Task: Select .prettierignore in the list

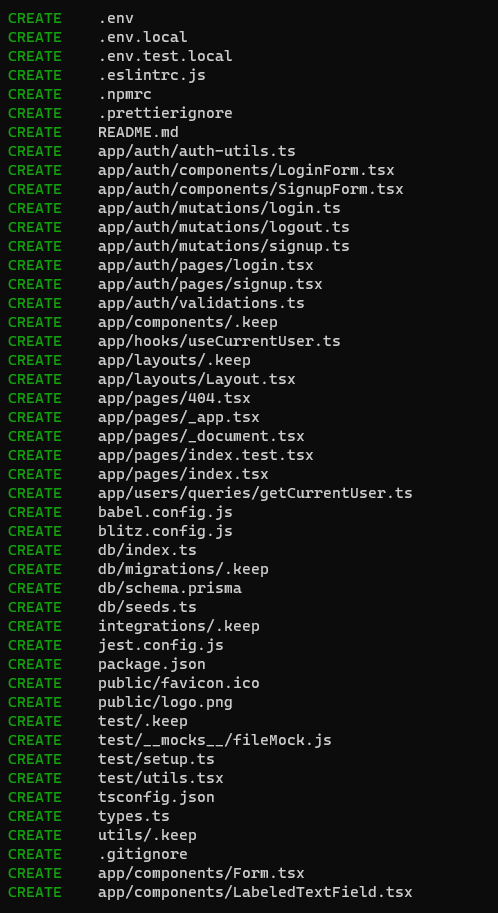Action: coord(165,114)
